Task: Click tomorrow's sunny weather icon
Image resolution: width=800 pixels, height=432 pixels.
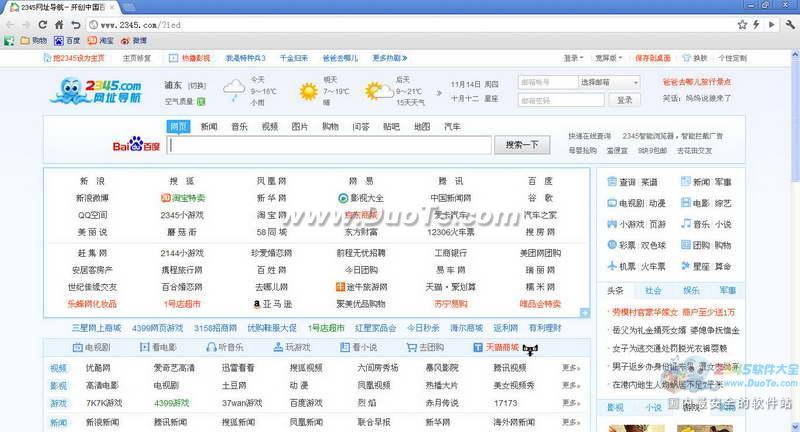Action: (x=308, y=91)
